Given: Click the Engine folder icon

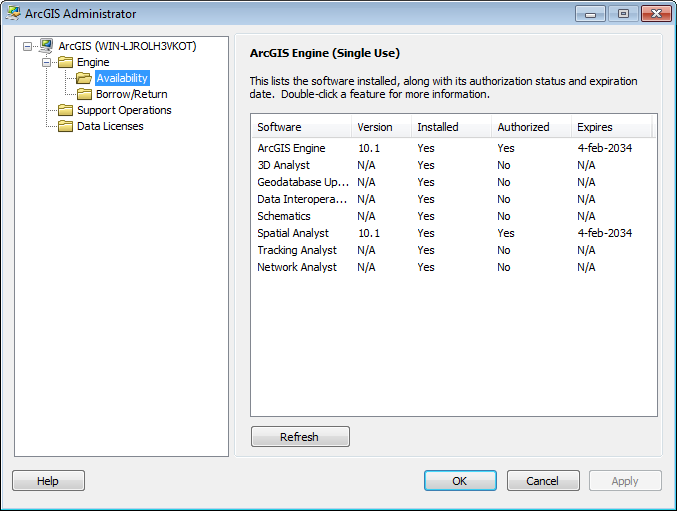Looking at the screenshot, I should (x=66, y=62).
